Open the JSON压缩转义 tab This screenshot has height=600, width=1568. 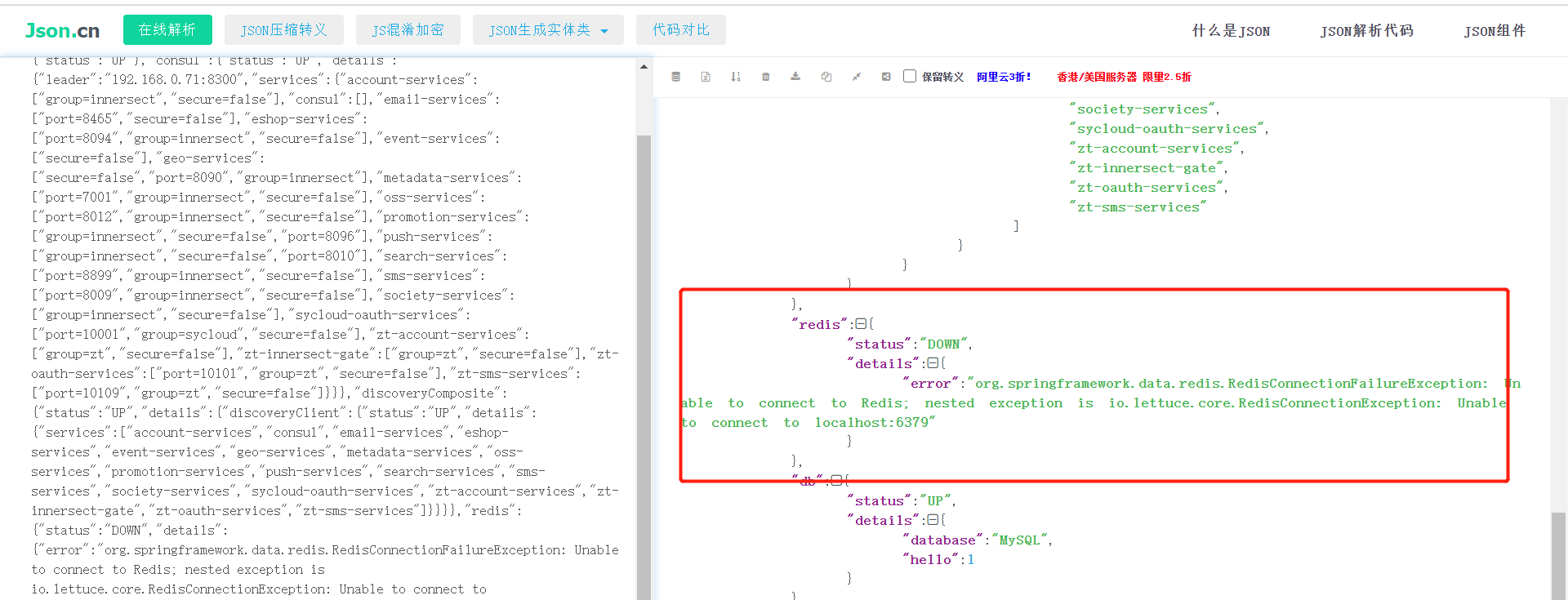pos(283,29)
